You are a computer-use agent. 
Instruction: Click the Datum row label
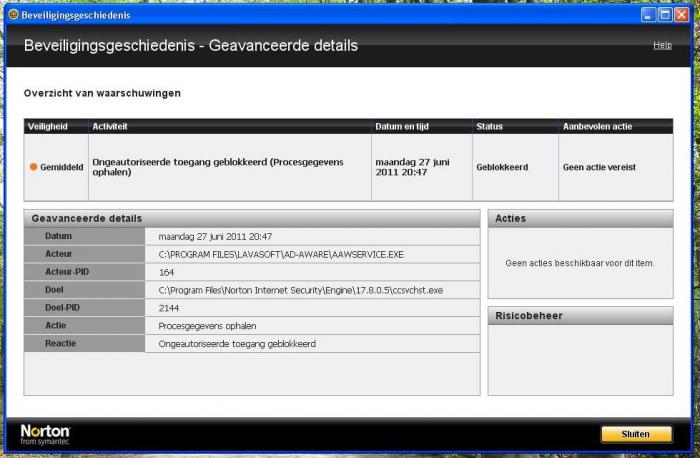85,236
